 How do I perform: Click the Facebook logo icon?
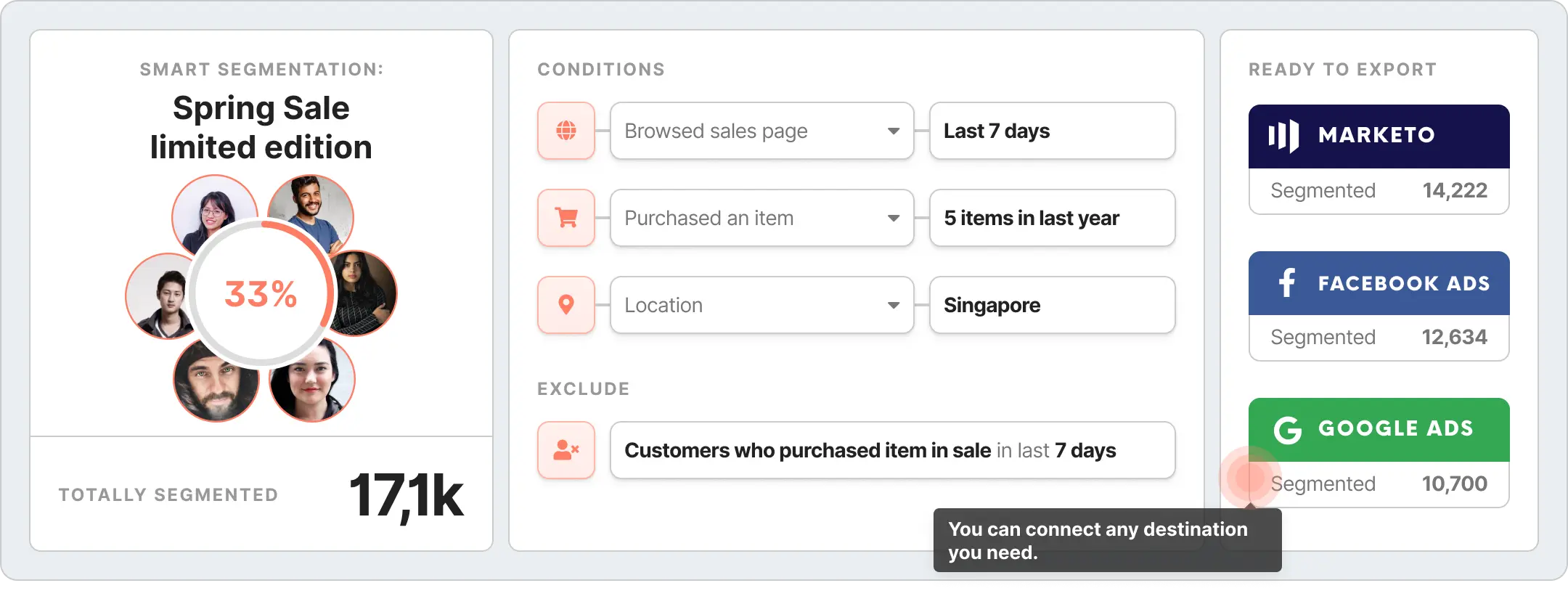[1287, 282]
